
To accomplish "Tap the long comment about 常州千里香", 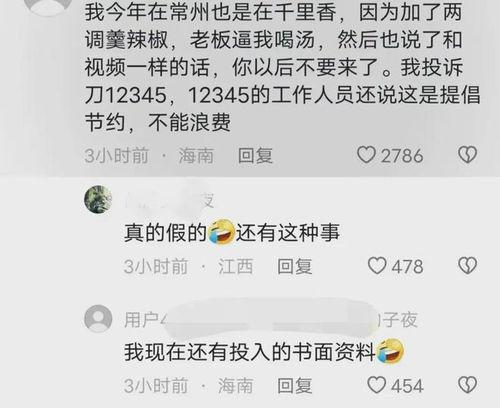I will tap(282, 67).
